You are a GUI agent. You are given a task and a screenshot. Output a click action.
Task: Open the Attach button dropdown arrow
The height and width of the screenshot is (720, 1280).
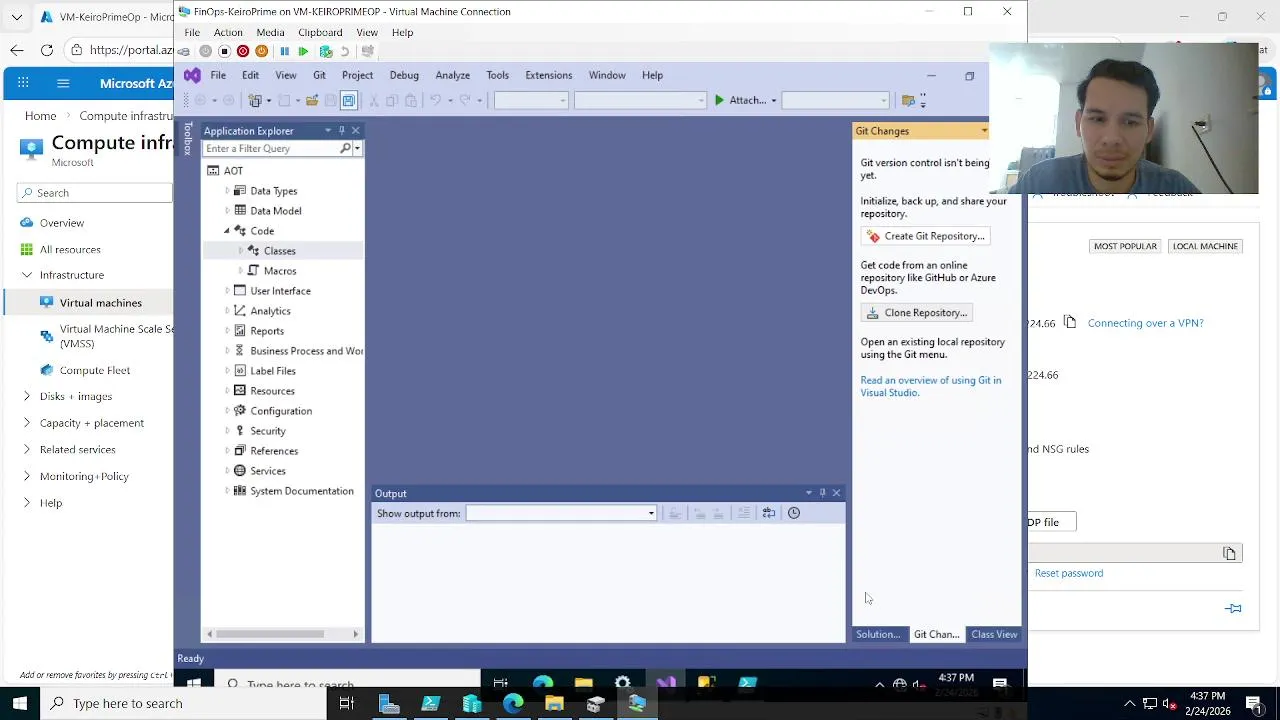pos(773,100)
